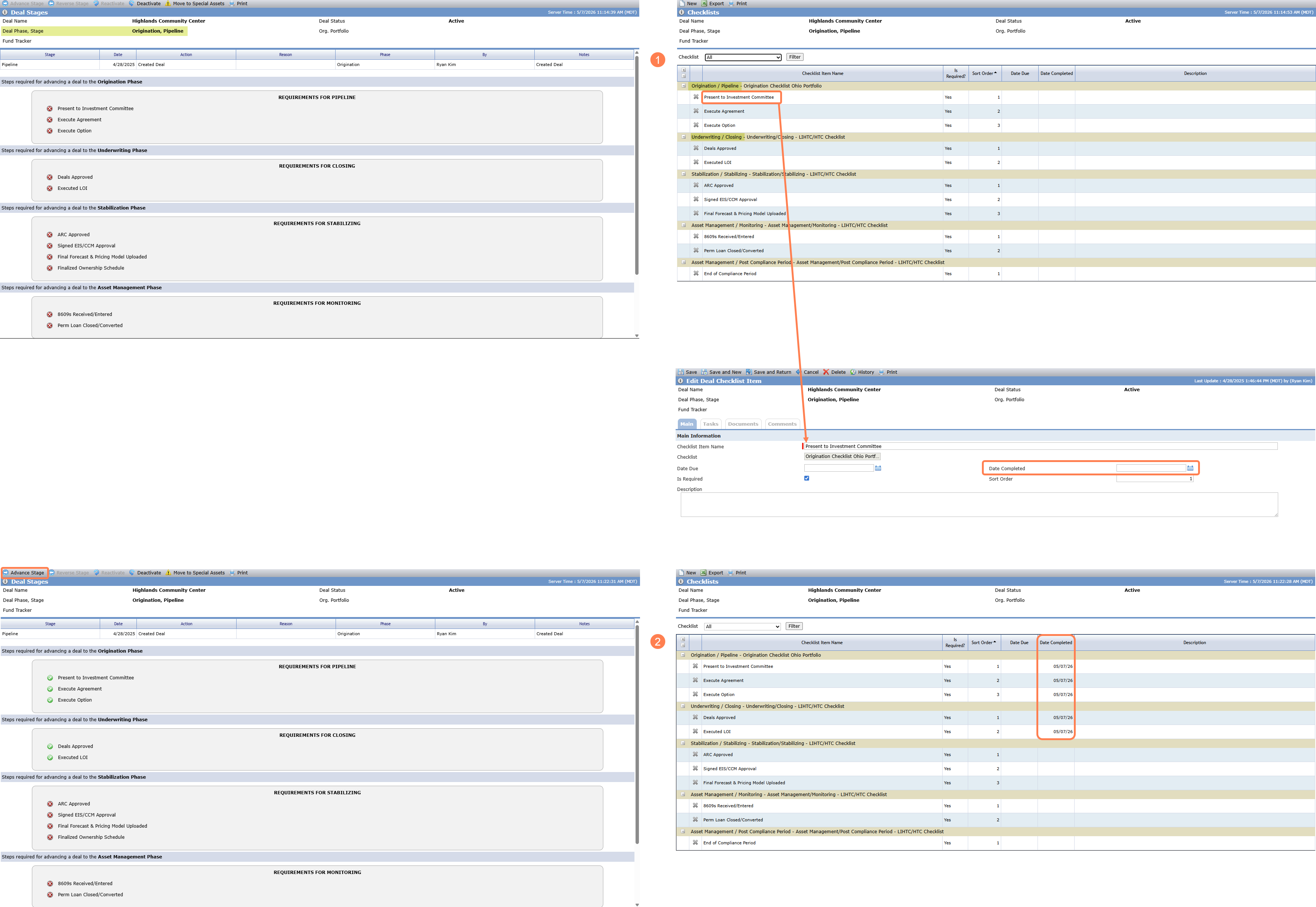Click red X beside Execute Agreement requirement
The height and width of the screenshot is (907, 1316).
(x=49, y=120)
